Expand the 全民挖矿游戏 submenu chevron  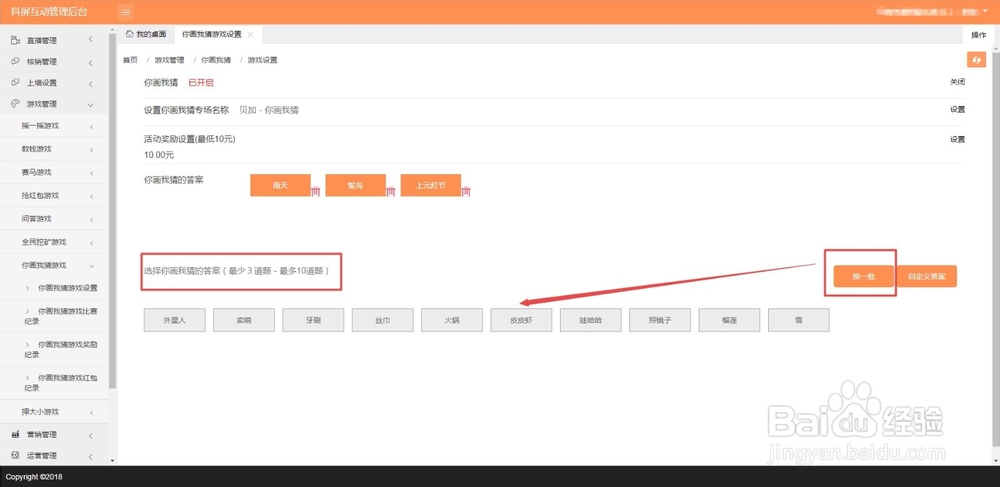point(91,243)
